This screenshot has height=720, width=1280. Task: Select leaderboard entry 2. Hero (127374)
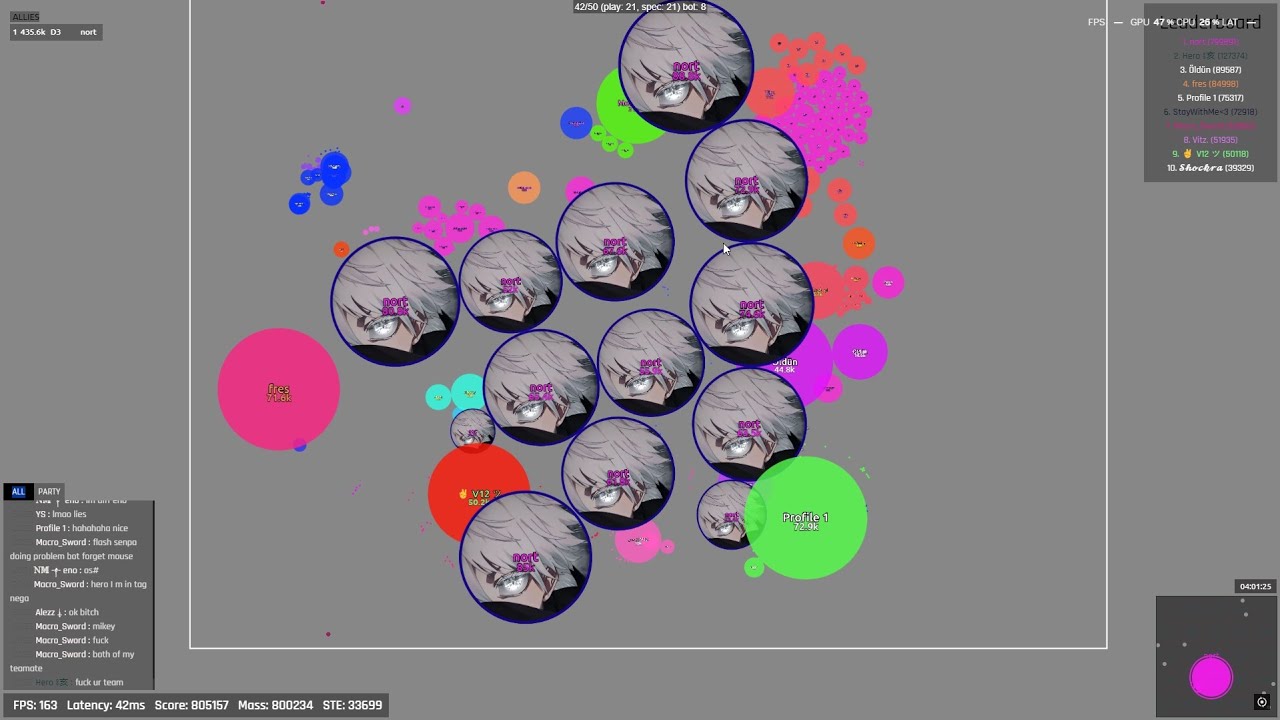[1210, 56]
